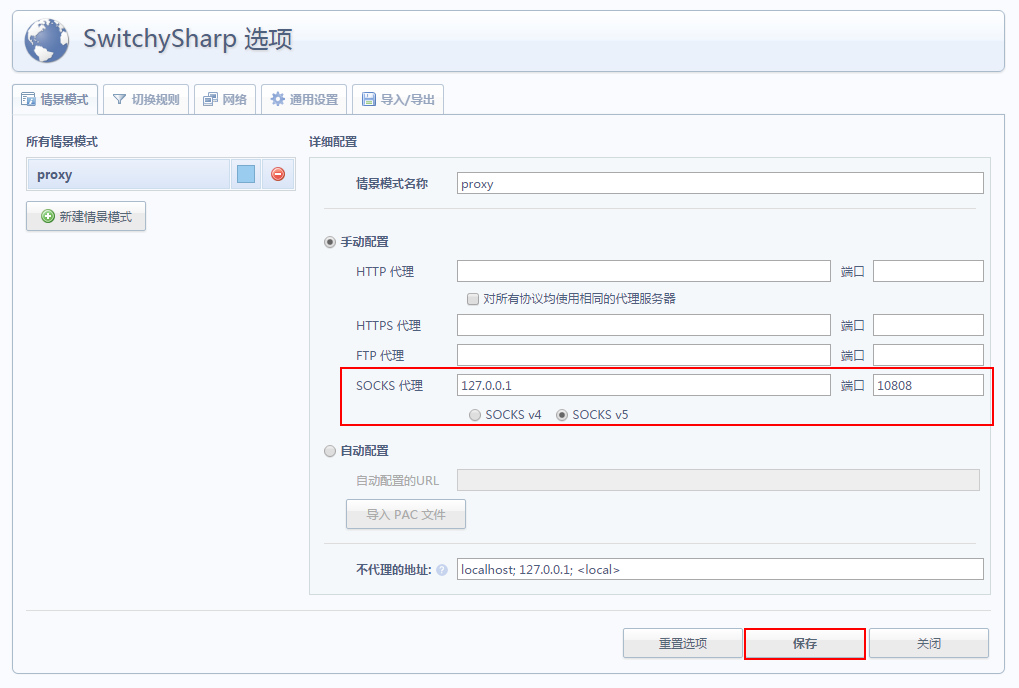
Task: Click the HTTP 代理 port field
Action: tap(928, 271)
